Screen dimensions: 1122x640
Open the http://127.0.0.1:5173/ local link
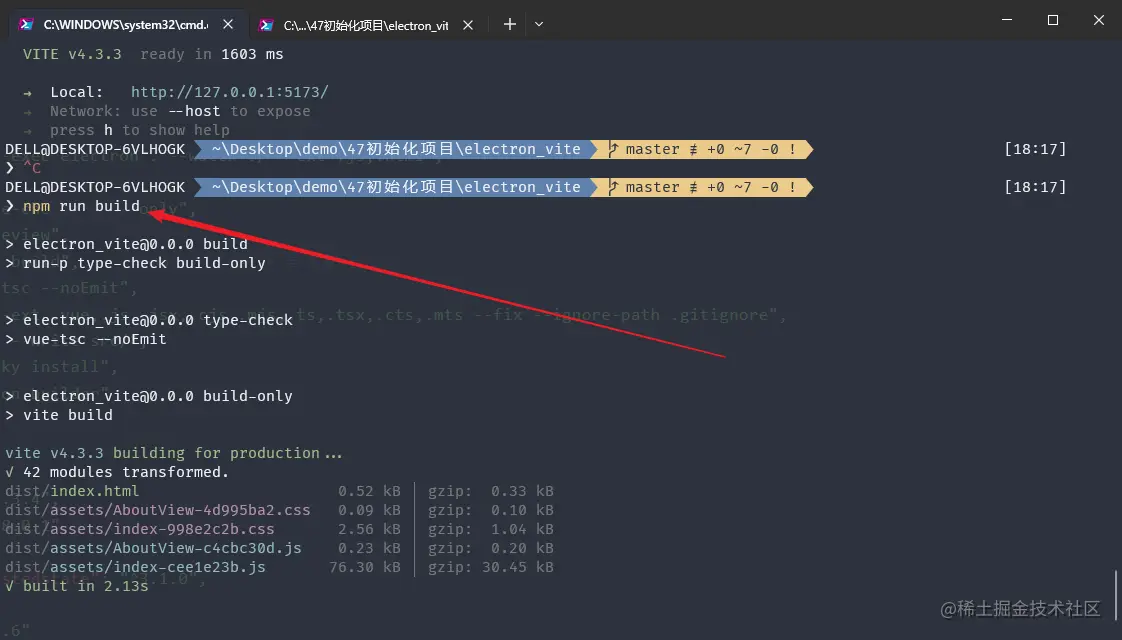tap(230, 92)
